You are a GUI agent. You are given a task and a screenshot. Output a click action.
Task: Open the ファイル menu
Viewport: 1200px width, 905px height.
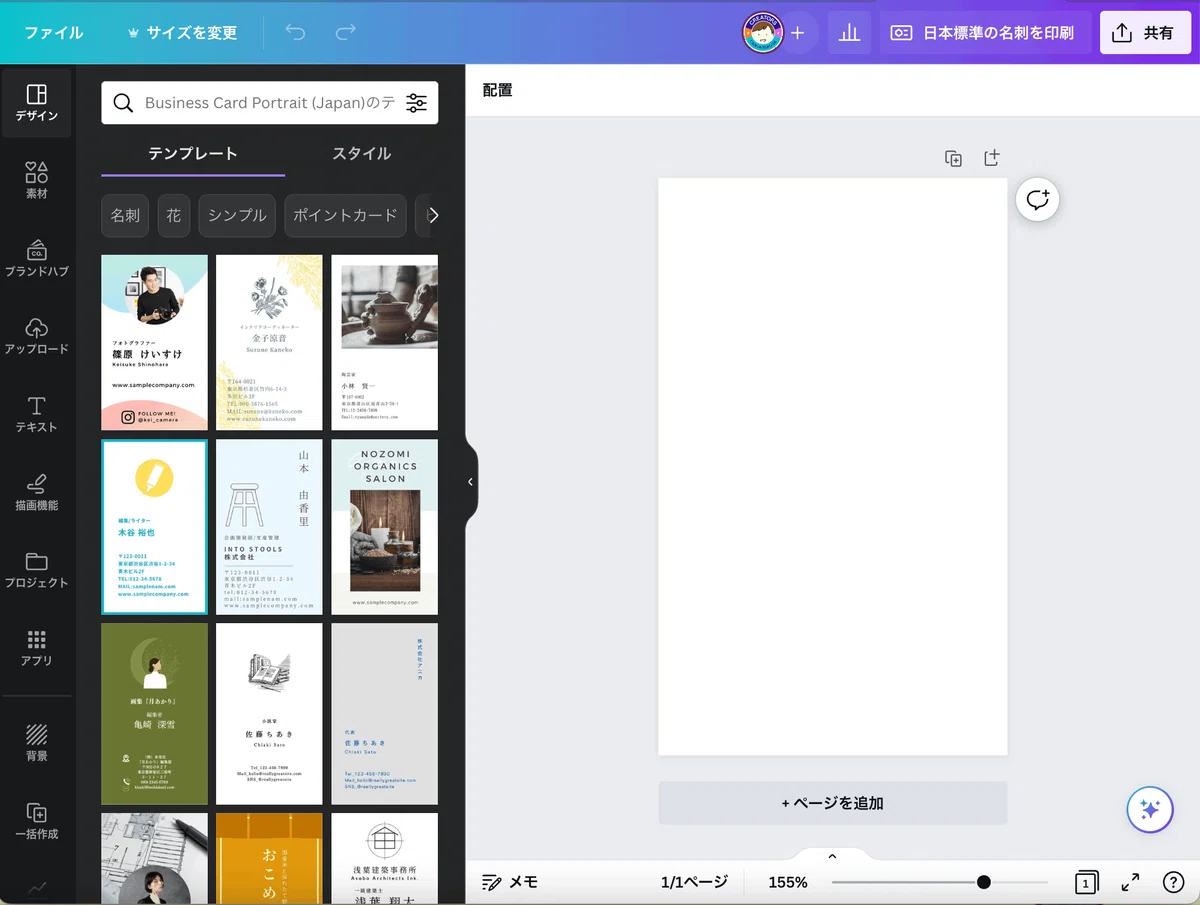point(54,33)
